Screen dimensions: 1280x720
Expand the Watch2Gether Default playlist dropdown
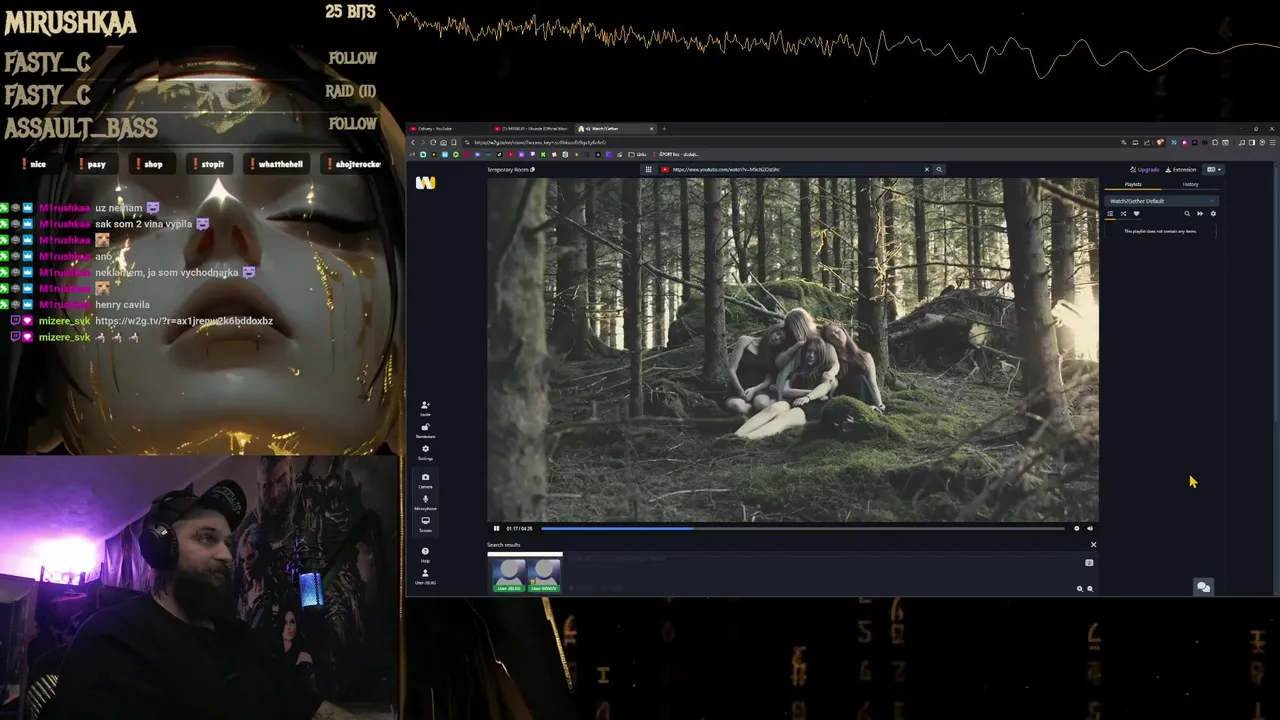pyautogui.click(x=1162, y=201)
